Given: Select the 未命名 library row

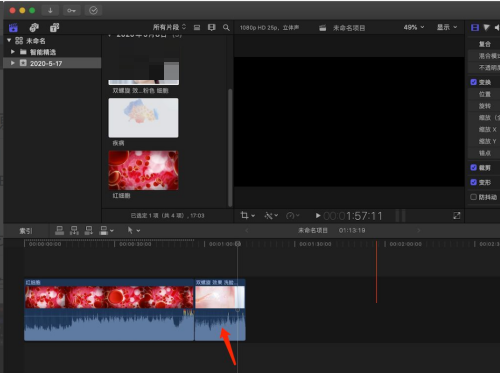Looking at the screenshot, I should pyautogui.click(x=52, y=41).
